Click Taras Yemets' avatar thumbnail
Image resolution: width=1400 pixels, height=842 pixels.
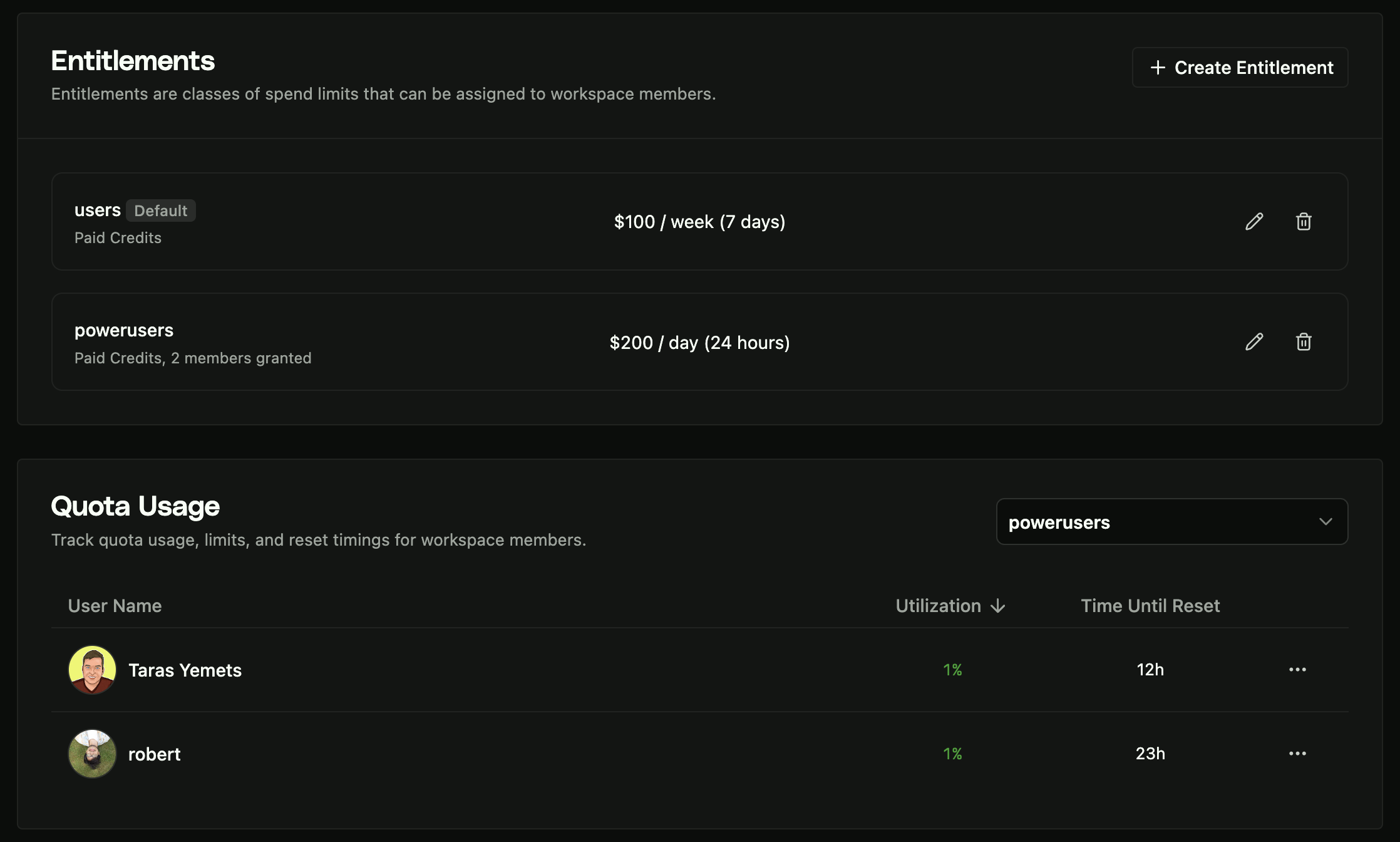tap(92, 669)
